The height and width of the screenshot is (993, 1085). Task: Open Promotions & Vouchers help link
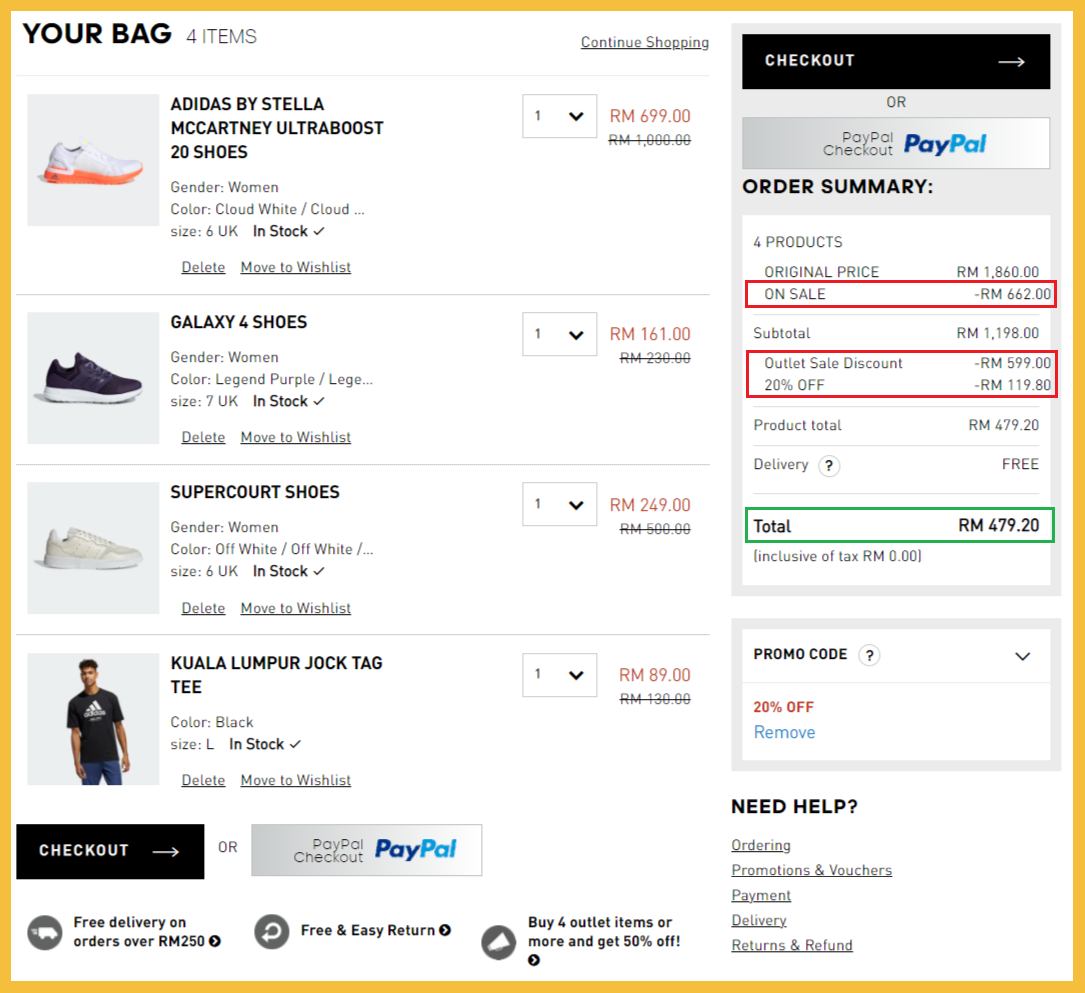pos(811,870)
